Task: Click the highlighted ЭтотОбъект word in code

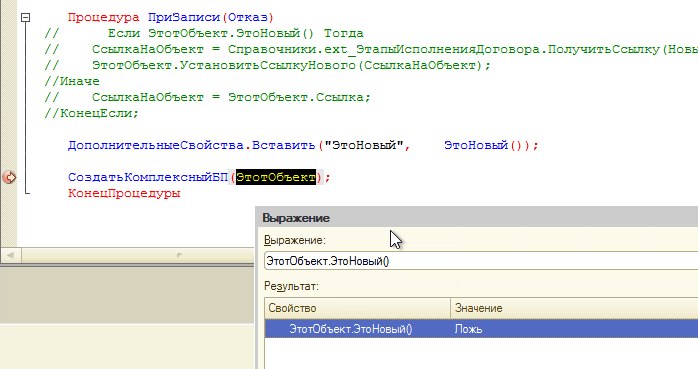Action: tap(276, 177)
